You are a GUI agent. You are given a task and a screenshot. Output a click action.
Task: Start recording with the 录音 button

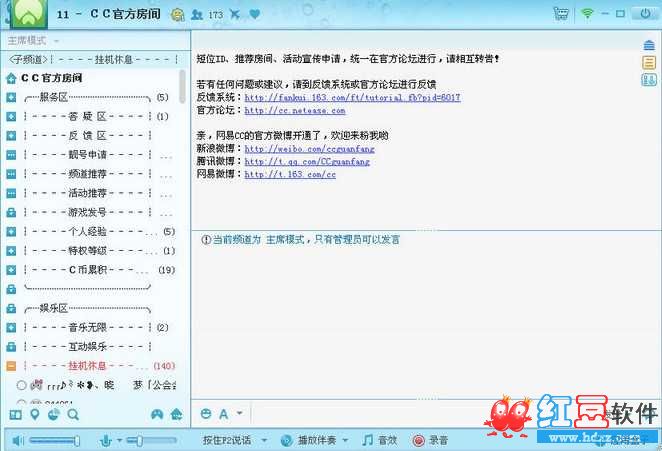click(430, 440)
